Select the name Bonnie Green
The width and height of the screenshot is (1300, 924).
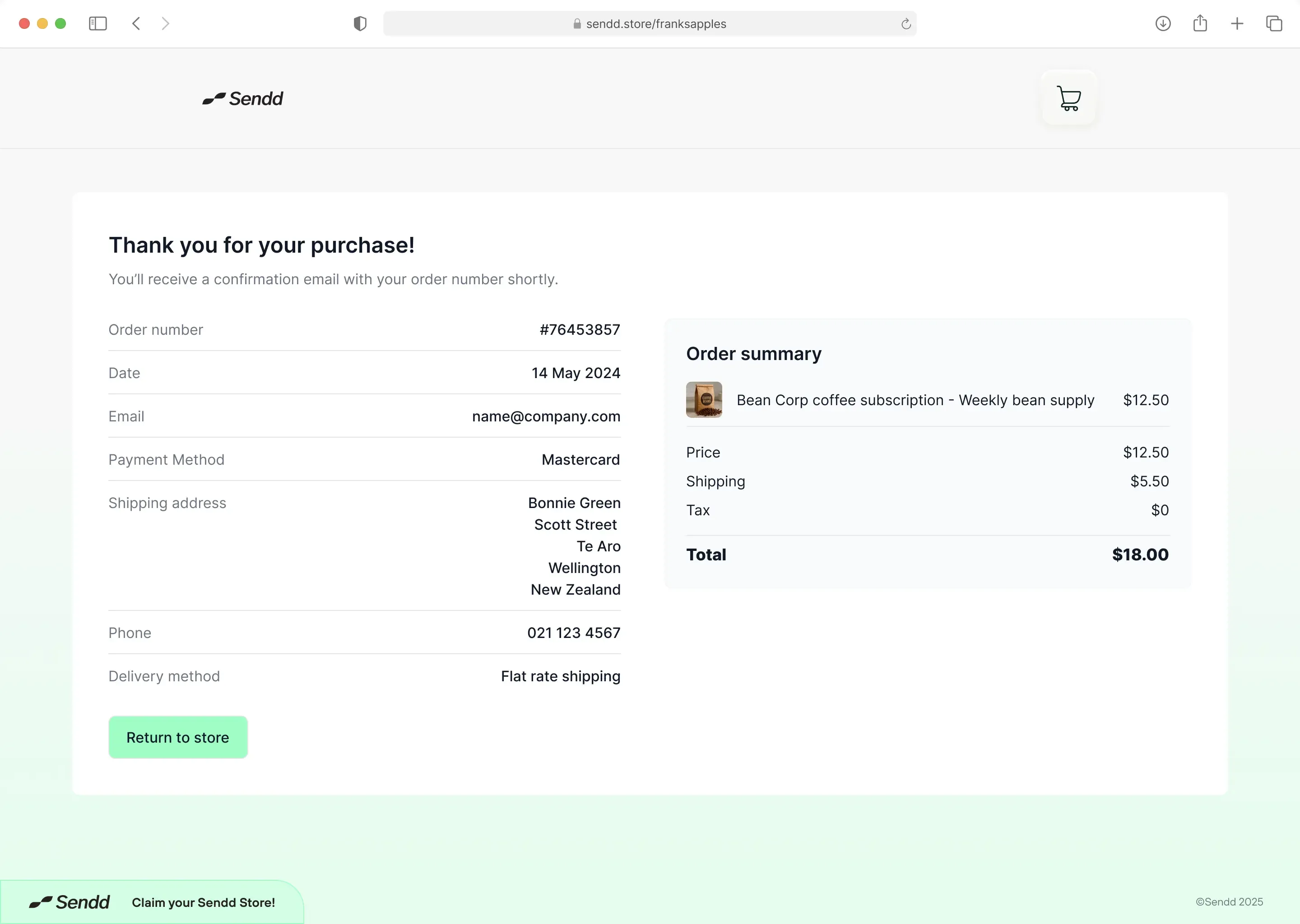pos(574,503)
